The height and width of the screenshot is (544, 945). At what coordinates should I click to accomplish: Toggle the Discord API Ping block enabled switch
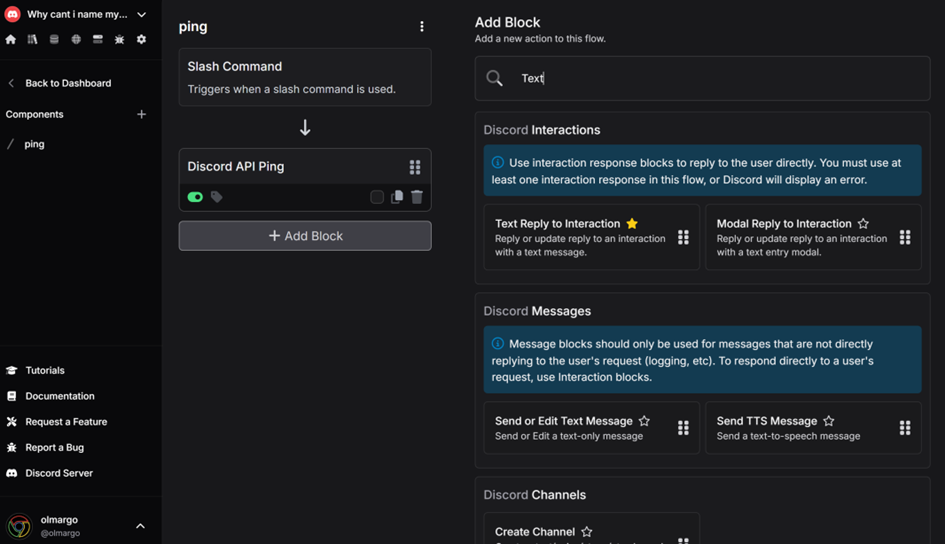click(x=195, y=197)
